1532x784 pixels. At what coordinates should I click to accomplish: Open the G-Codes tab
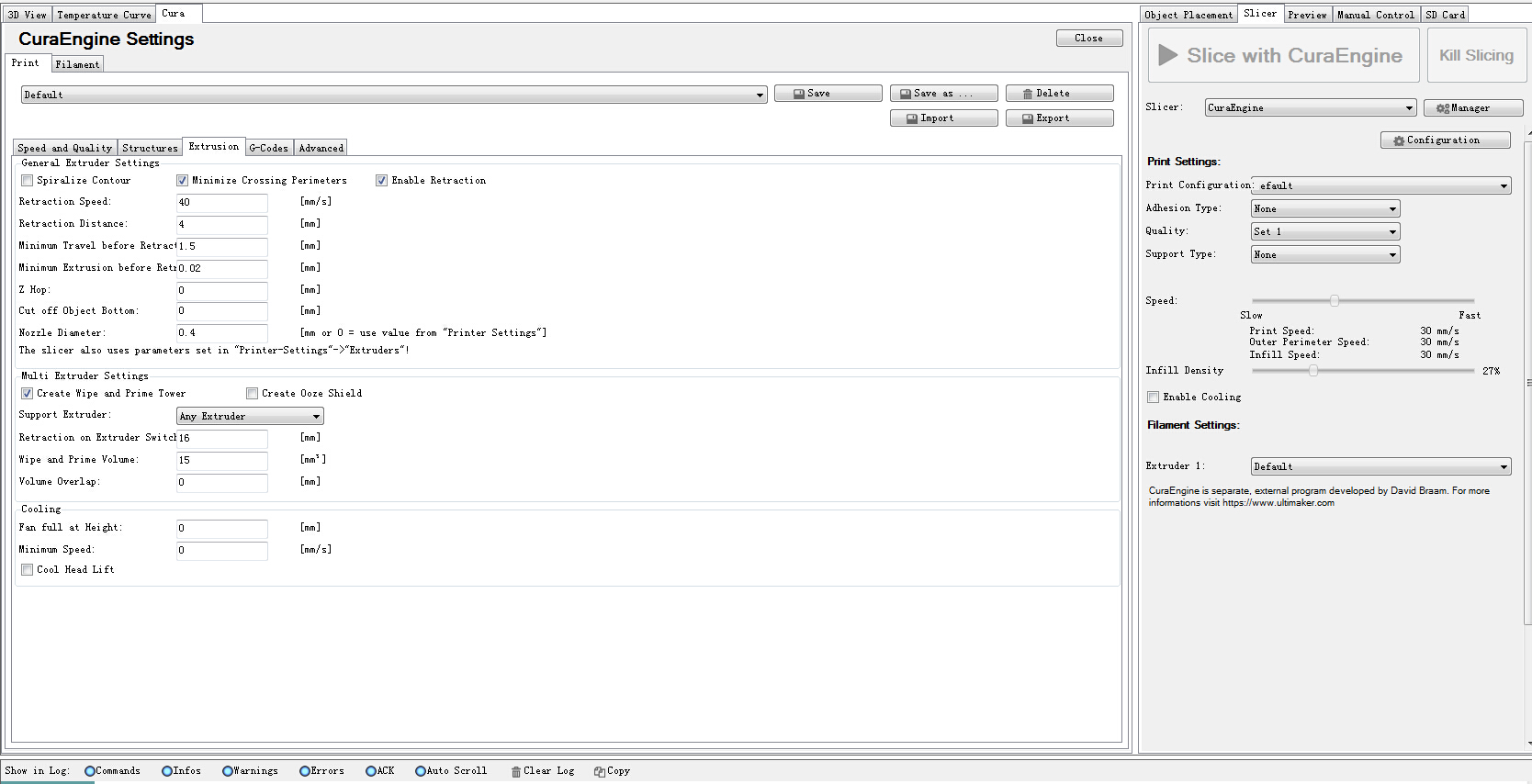pyautogui.click(x=269, y=148)
